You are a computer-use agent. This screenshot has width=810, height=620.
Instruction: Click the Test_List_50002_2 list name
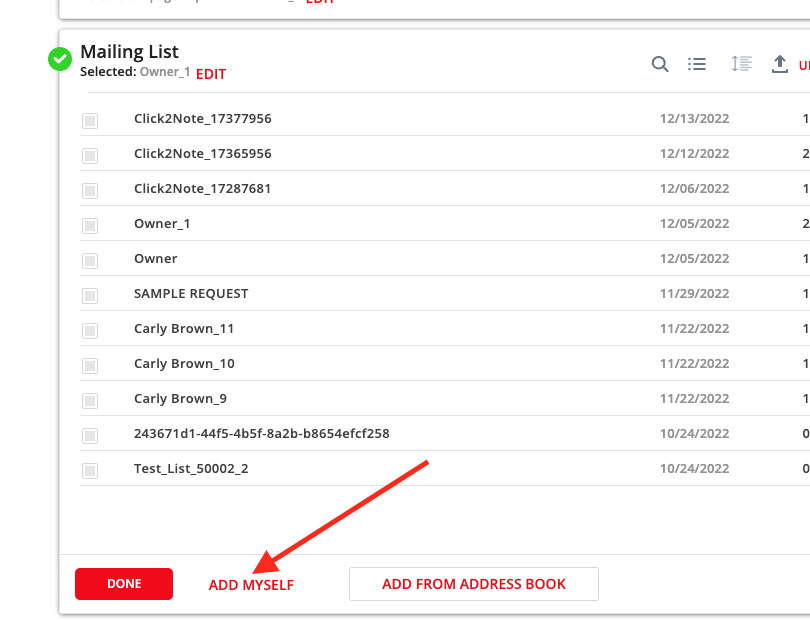tap(191, 469)
